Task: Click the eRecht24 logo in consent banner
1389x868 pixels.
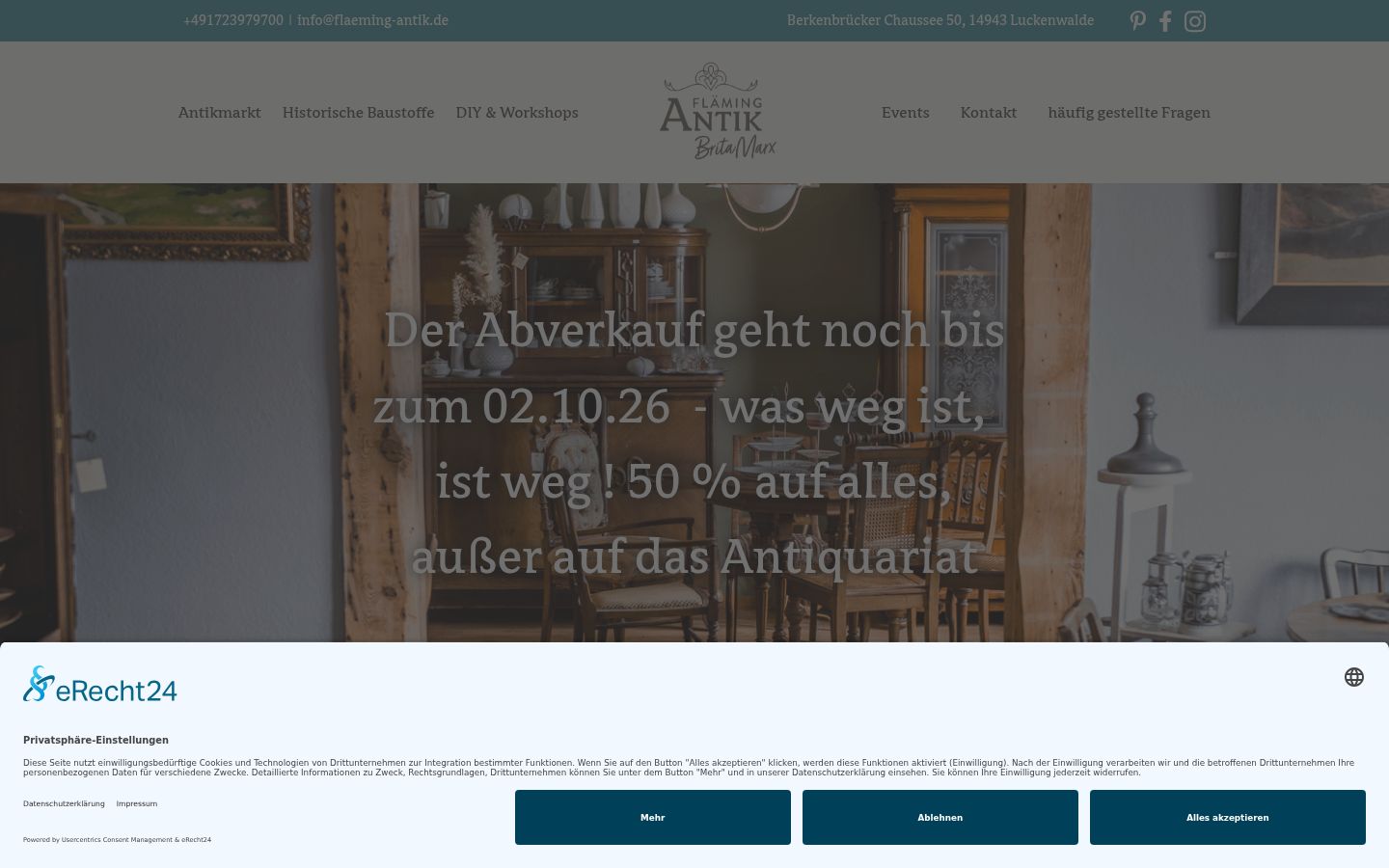Action: pos(100,685)
